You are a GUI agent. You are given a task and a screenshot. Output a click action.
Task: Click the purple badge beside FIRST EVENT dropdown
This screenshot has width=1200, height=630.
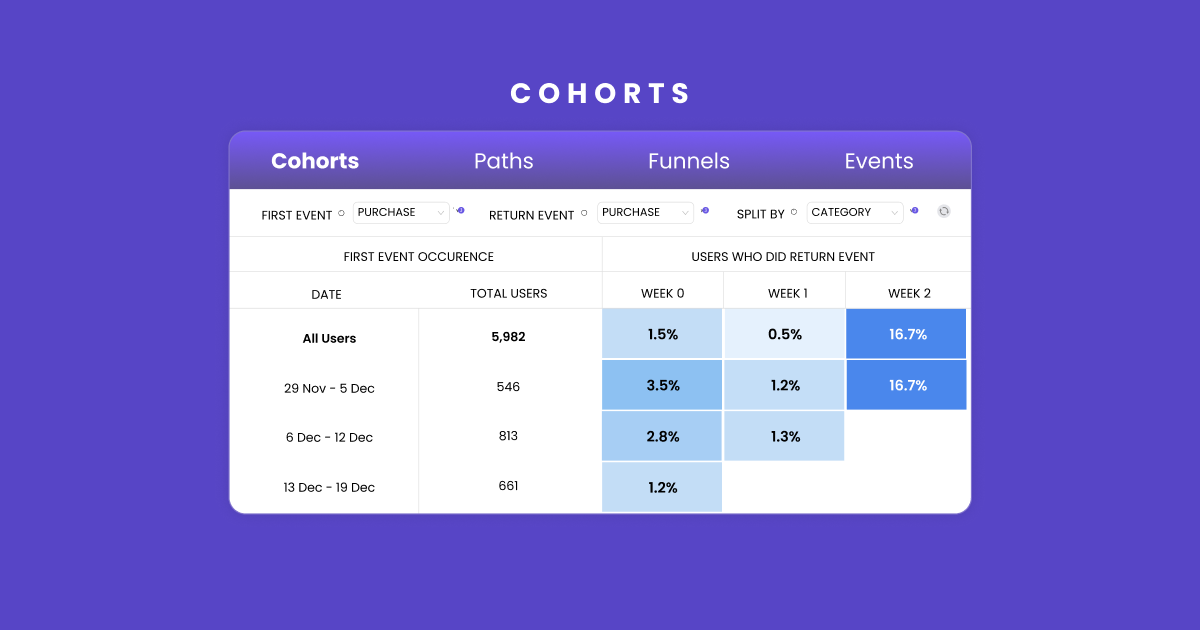click(x=461, y=211)
